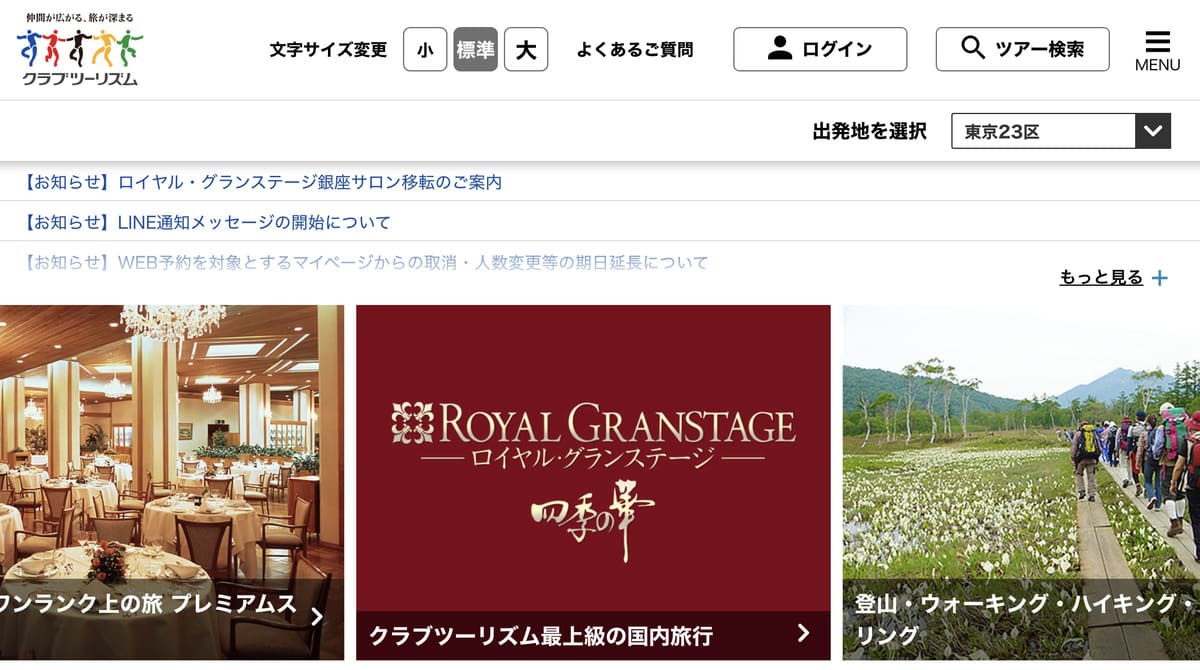Click the Club Tourism logo
1200x670 pixels.
80,49
